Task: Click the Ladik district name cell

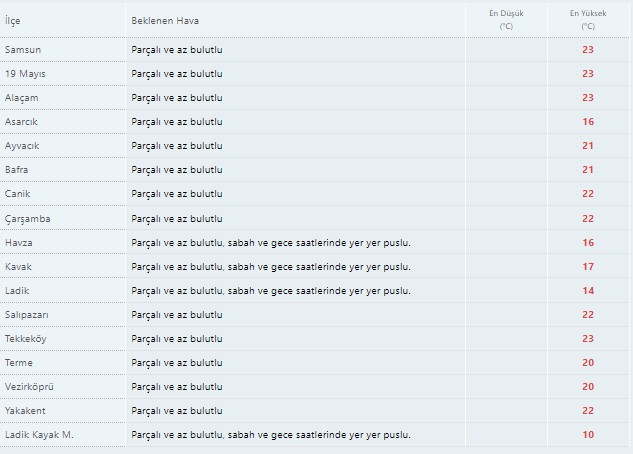Action: coord(17,291)
